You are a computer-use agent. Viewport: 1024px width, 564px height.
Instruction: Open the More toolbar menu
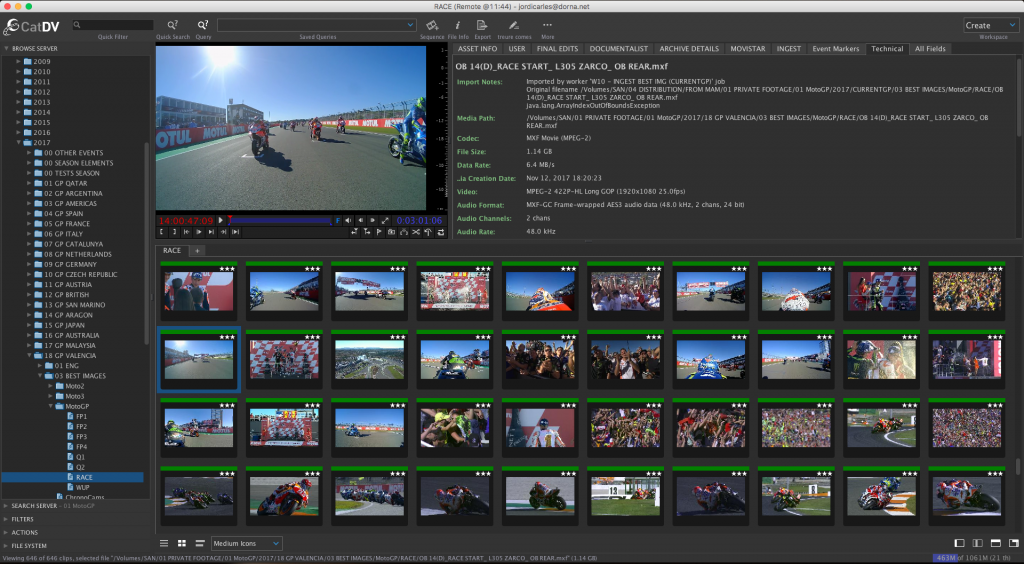[547, 24]
